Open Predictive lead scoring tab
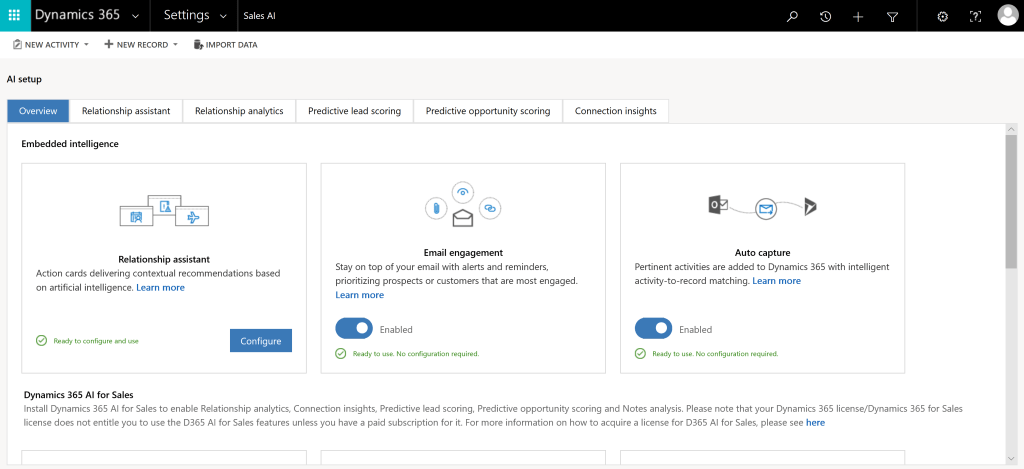Image resolution: width=1024 pixels, height=469 pixels. click(x=355, y=110)
